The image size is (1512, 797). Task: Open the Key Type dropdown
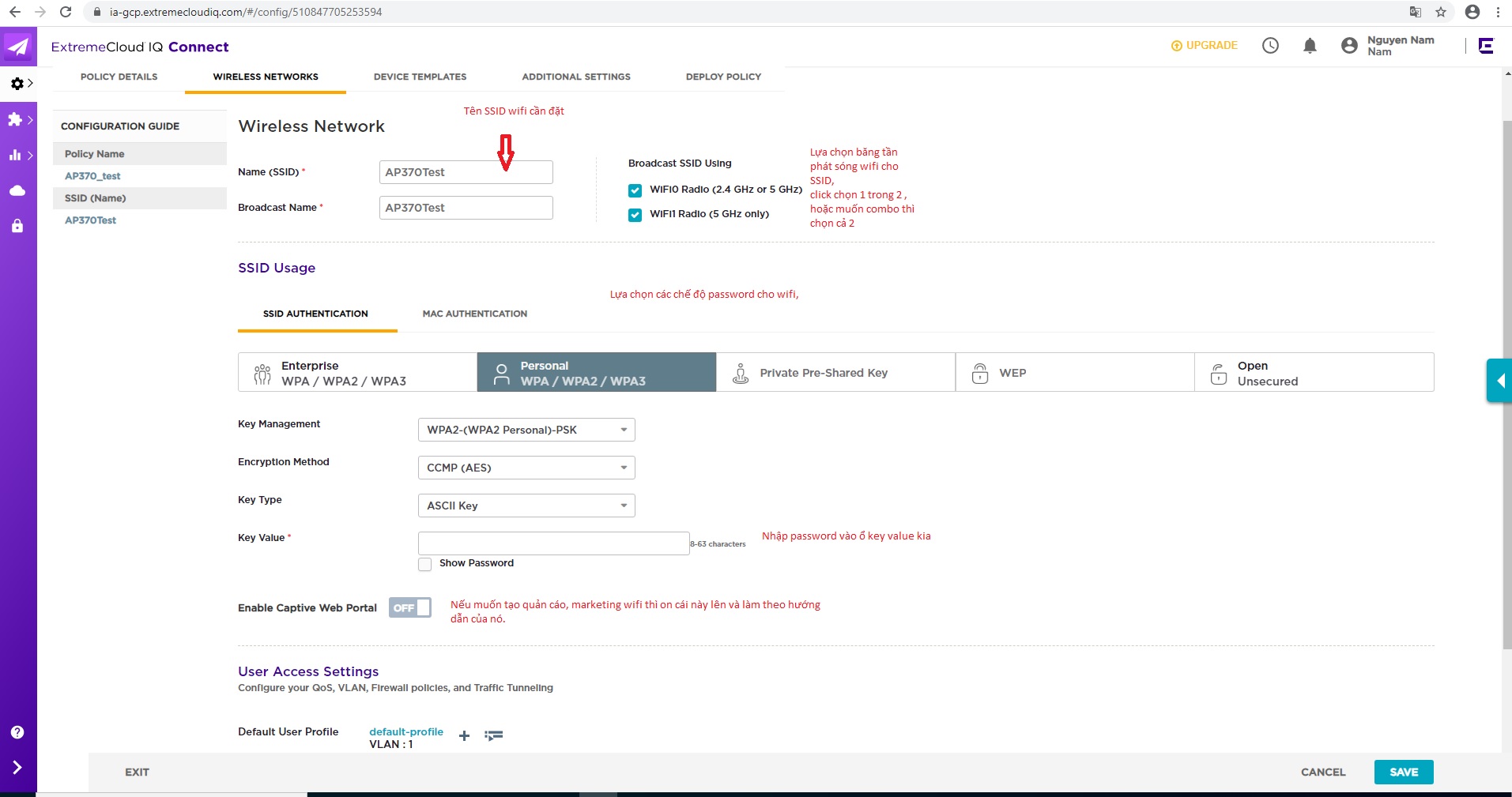526,506
